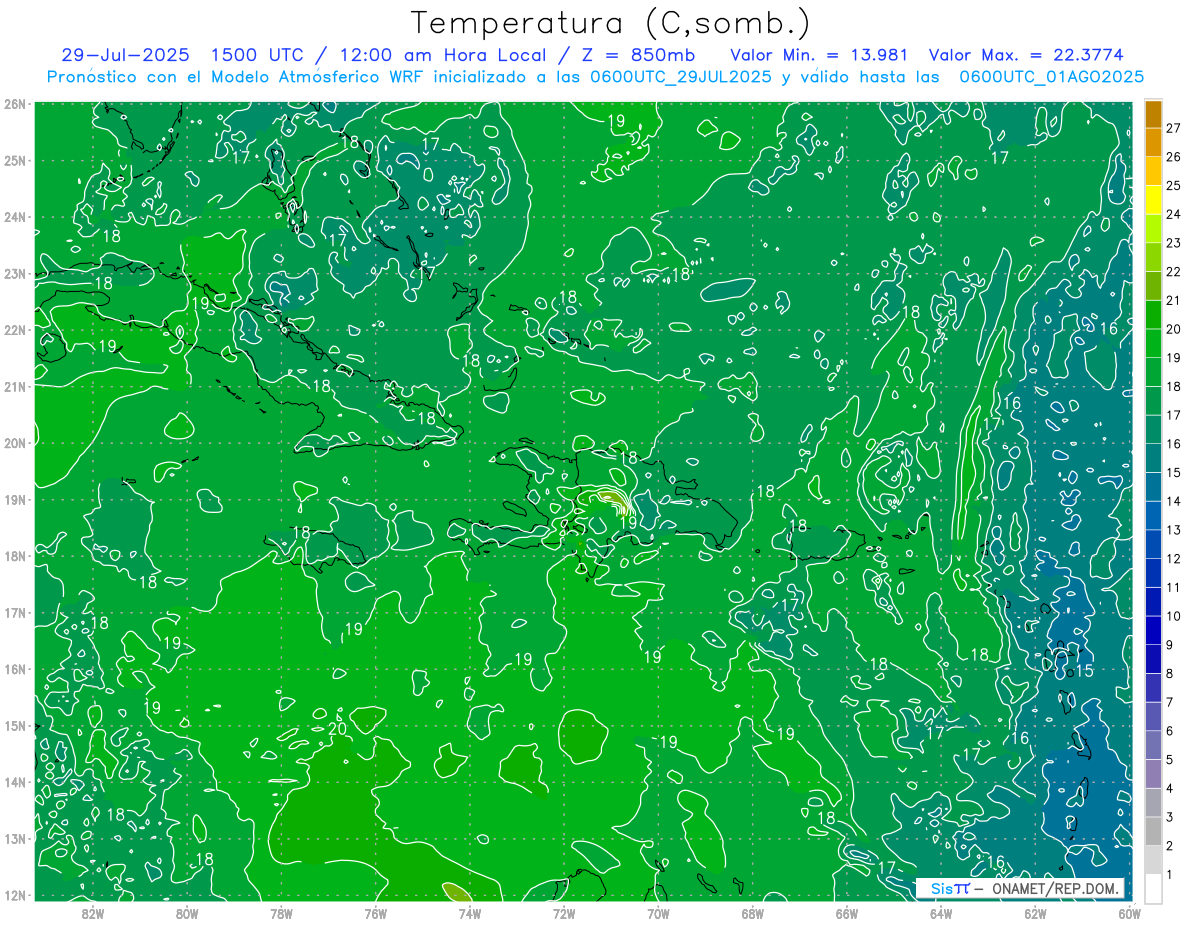Click the '15N' latitude axis label

click(14, 725)
